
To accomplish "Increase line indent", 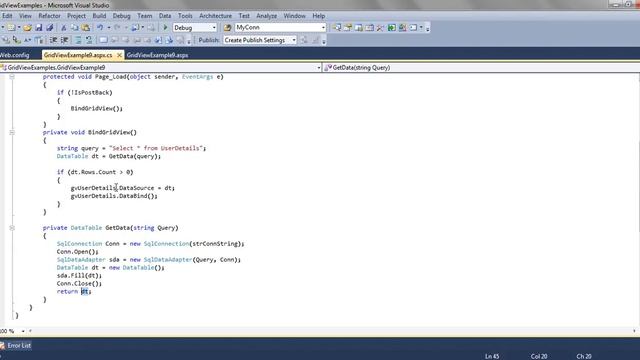I will point(64,40).
